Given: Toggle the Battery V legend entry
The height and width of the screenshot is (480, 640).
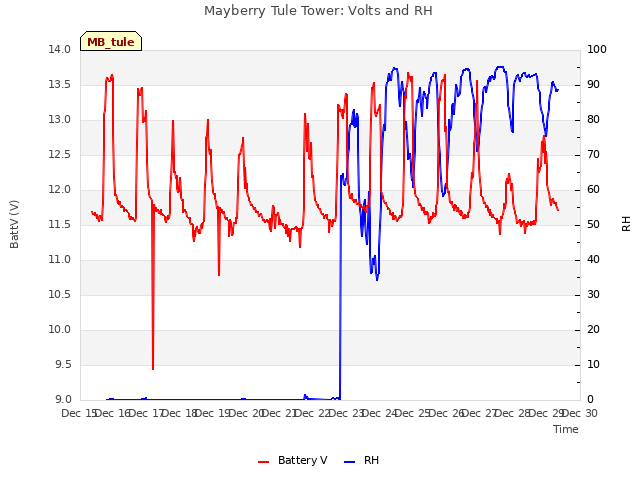Looking at the screenshot, I should 293,460.
